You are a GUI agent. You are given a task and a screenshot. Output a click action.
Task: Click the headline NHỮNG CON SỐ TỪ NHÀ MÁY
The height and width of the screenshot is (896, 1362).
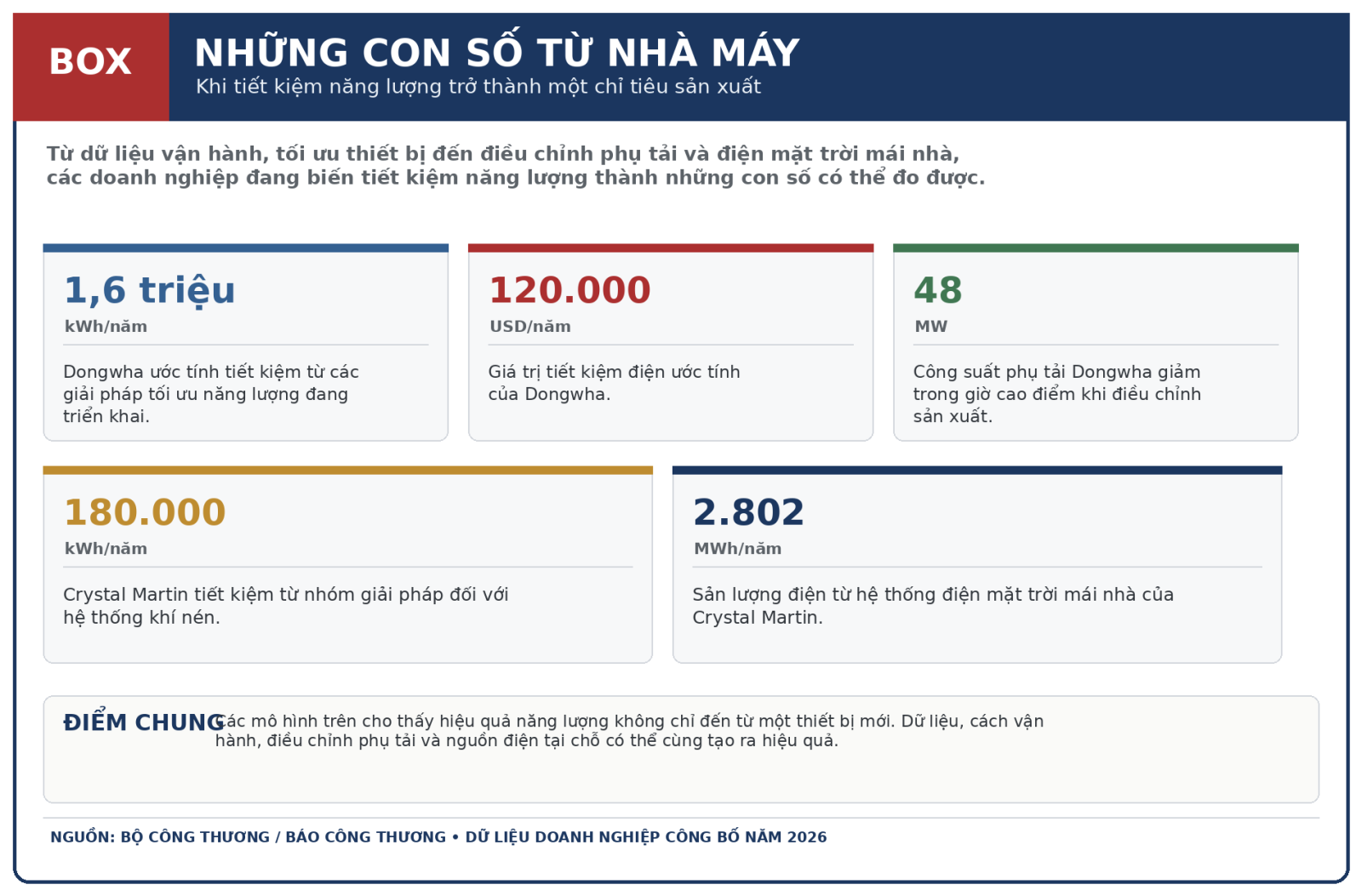pyautogui.click(x=496, y=52)
